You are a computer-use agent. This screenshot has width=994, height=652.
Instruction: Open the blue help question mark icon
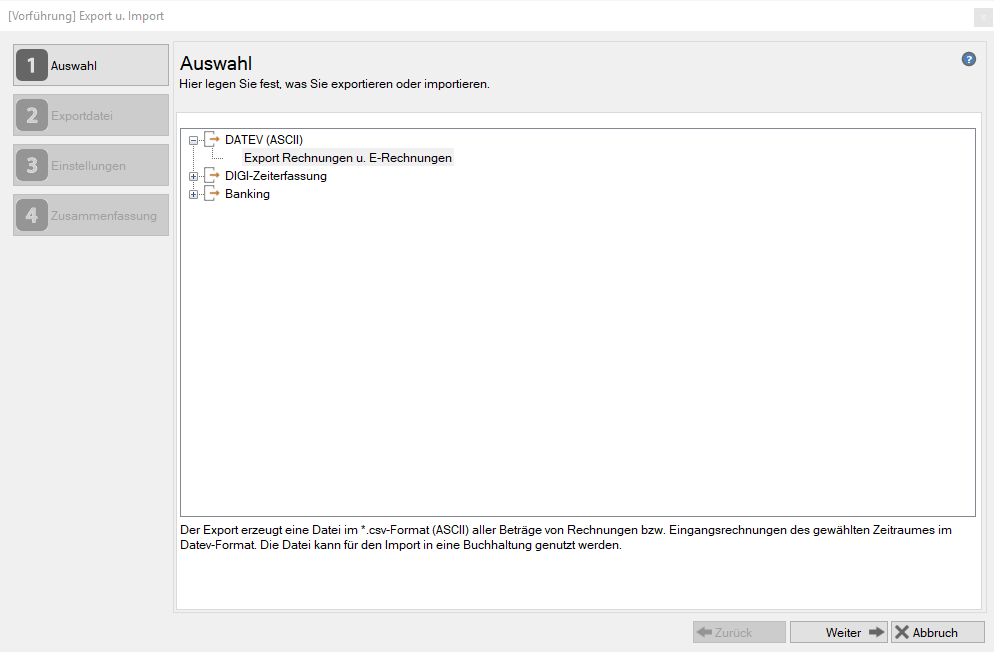tap(969, 59)
